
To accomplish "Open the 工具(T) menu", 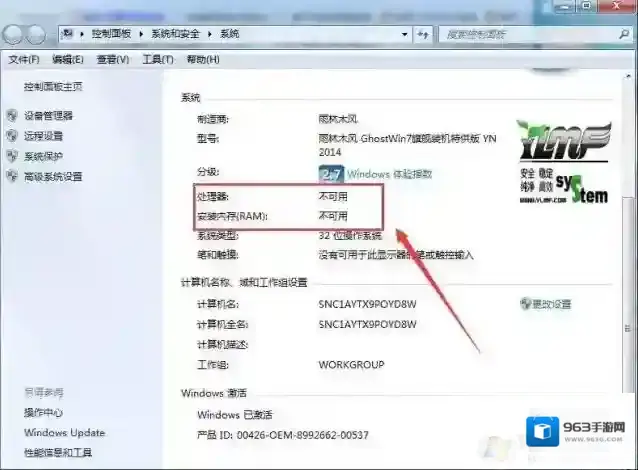I will pos(158,59).
